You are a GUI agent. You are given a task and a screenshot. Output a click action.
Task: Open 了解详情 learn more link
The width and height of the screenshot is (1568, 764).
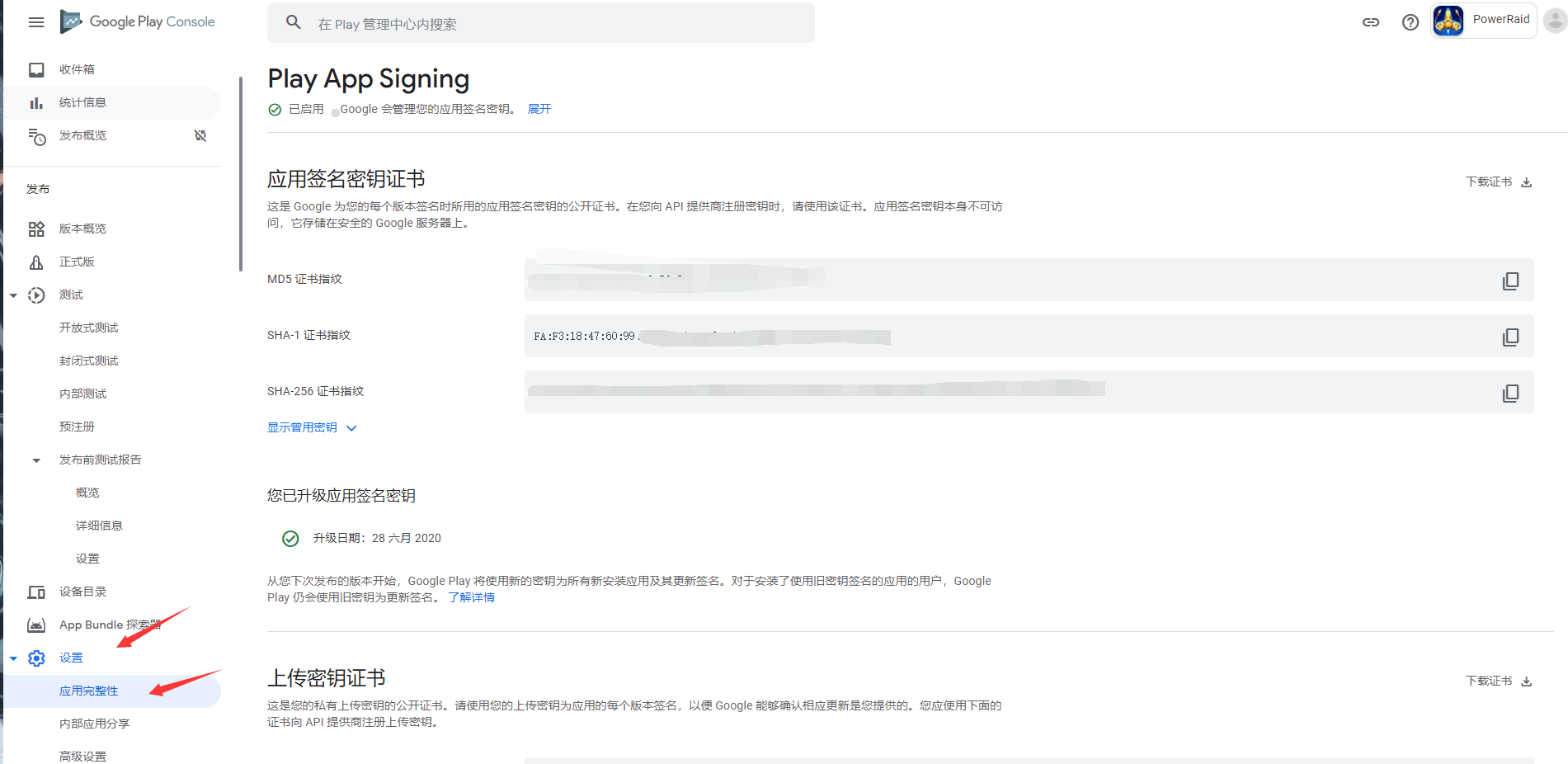tap(471, 597)
